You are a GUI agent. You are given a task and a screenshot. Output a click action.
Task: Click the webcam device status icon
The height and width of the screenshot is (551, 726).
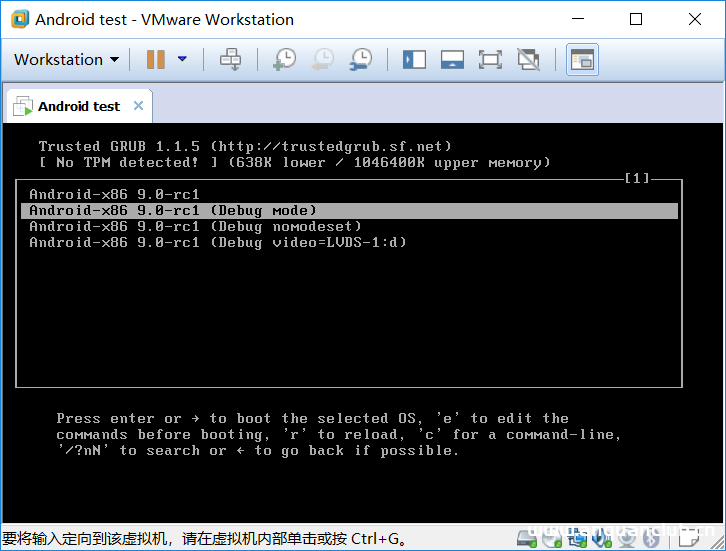point(627,538)
